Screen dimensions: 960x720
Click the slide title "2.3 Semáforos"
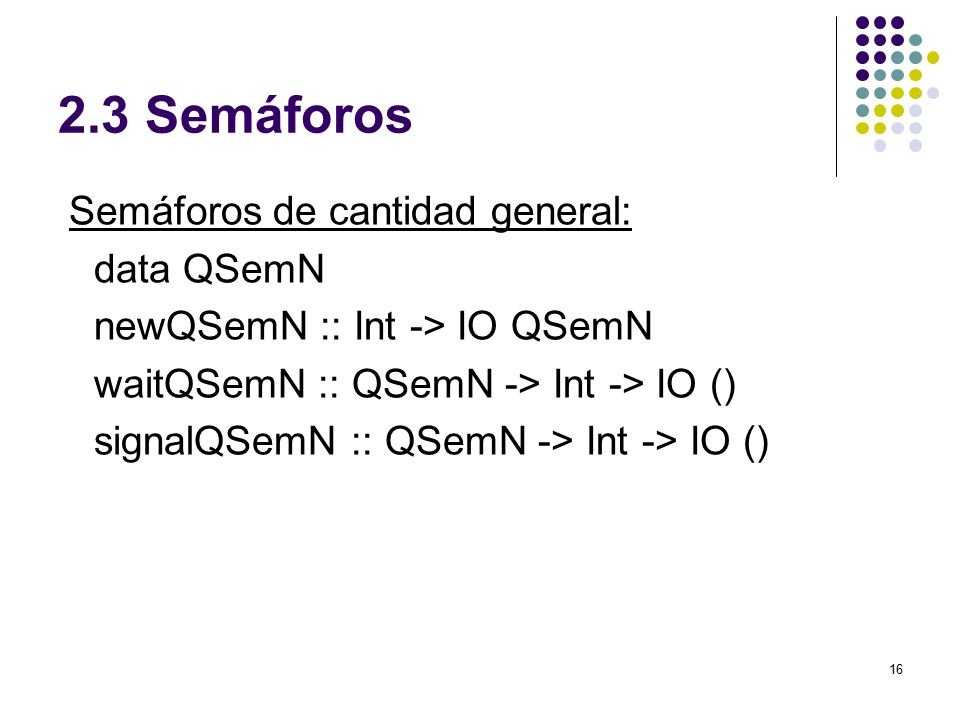pos(235,114)
